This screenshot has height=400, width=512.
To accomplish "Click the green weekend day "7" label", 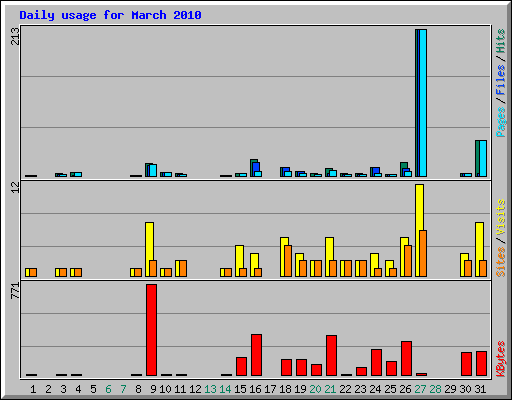I will (x=123, y=389).
